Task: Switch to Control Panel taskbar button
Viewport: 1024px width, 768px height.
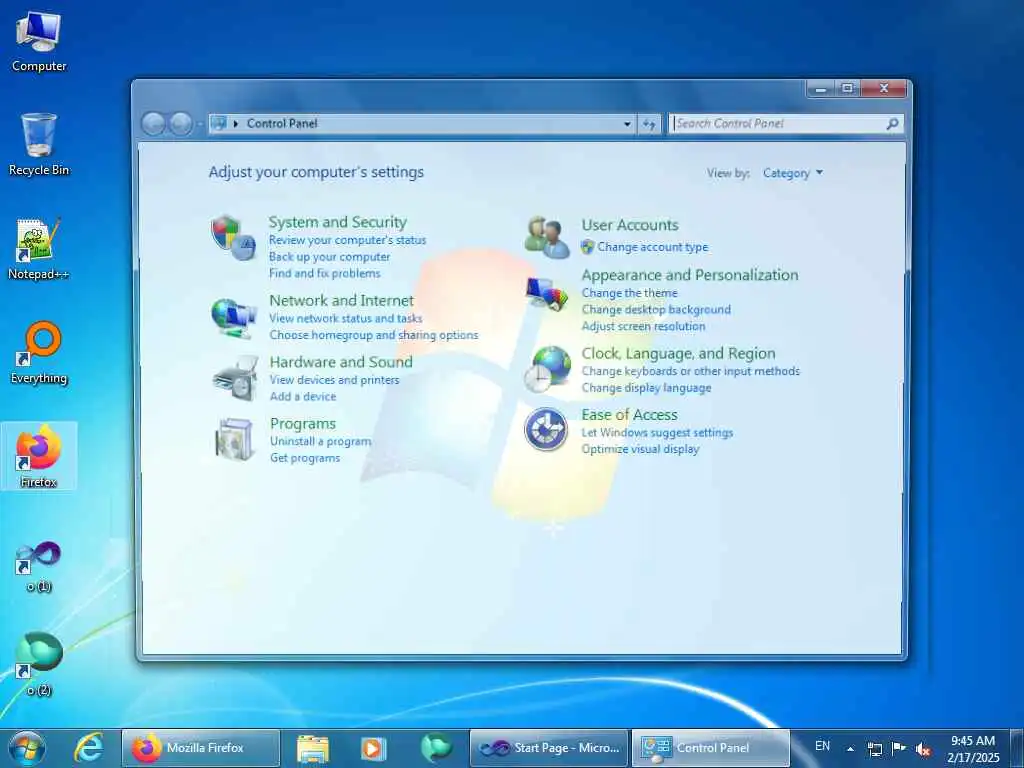Action: pos(711,748)
